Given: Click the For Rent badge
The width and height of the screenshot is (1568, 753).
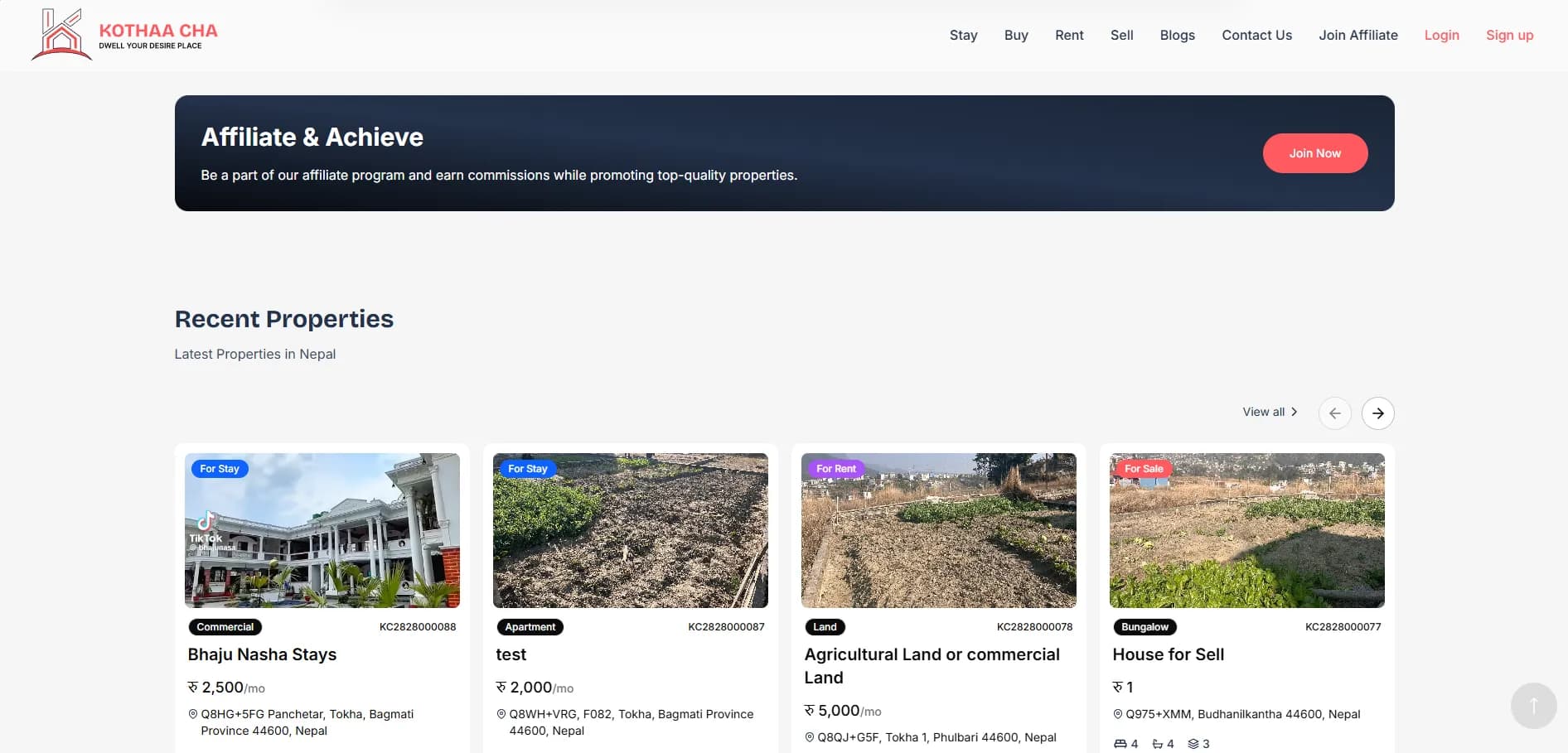Looking at the screenshot, I should [x=835, y=469].
